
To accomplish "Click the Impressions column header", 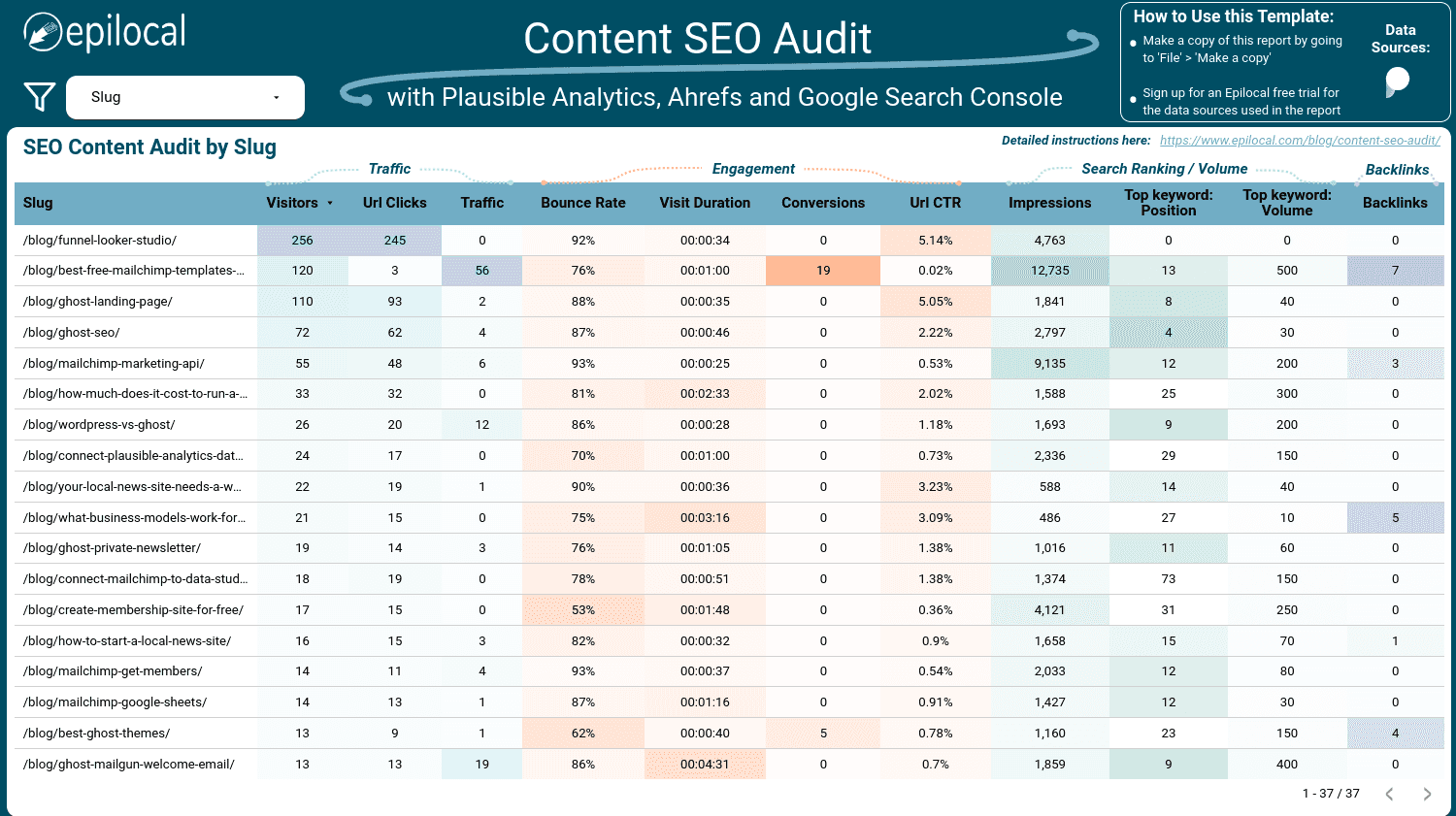I will (1050, 203).
